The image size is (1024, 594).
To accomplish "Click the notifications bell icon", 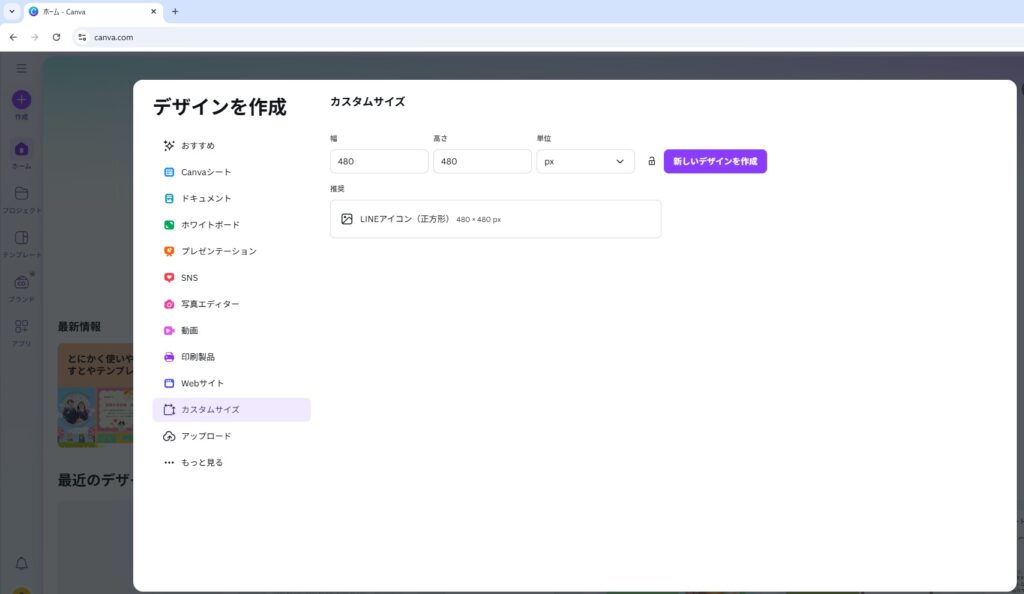I will [x=22, y=563].
